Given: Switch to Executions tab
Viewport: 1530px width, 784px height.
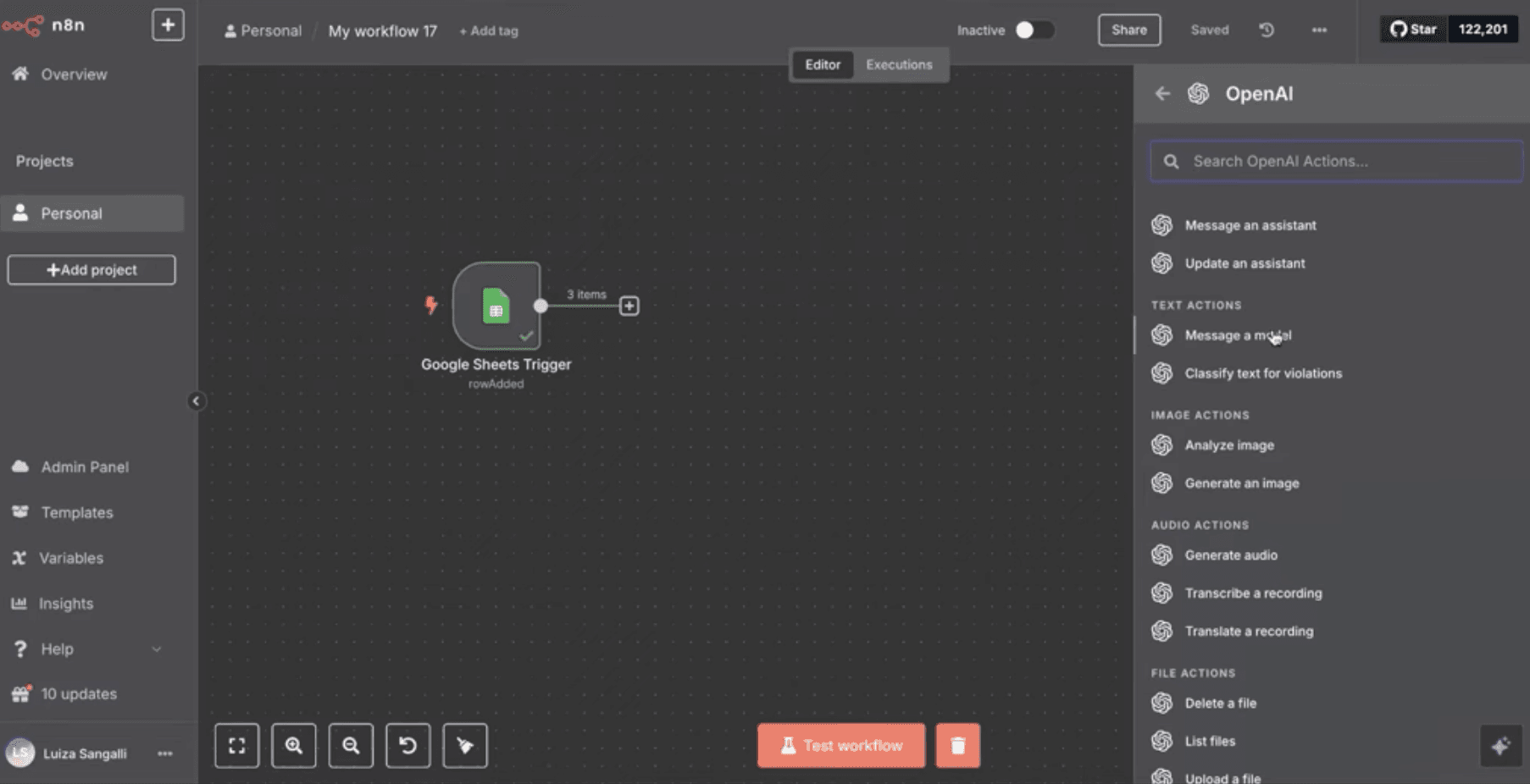Looking at the screenshot, I should (x=899, y=64).
